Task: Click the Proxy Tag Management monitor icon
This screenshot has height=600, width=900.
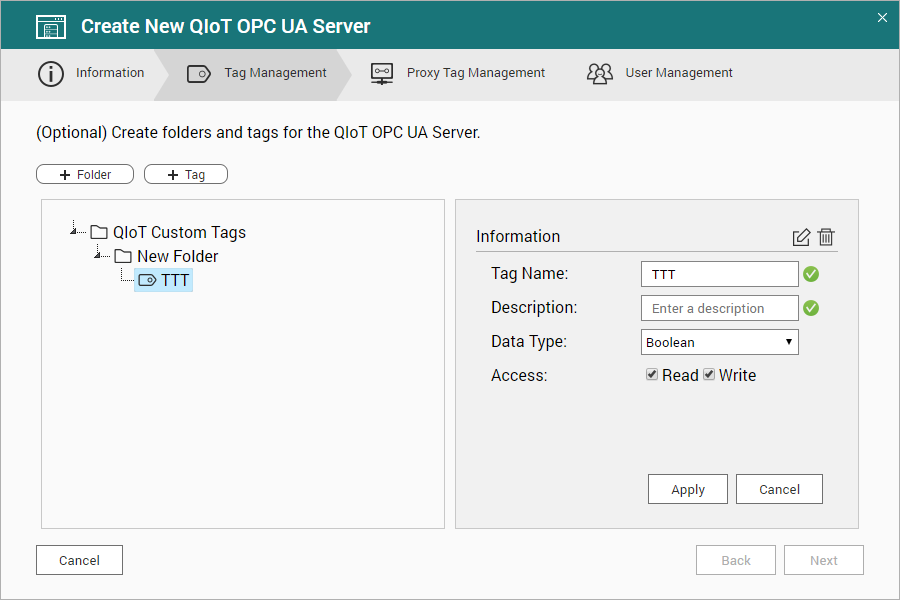Action: point(382,74)
